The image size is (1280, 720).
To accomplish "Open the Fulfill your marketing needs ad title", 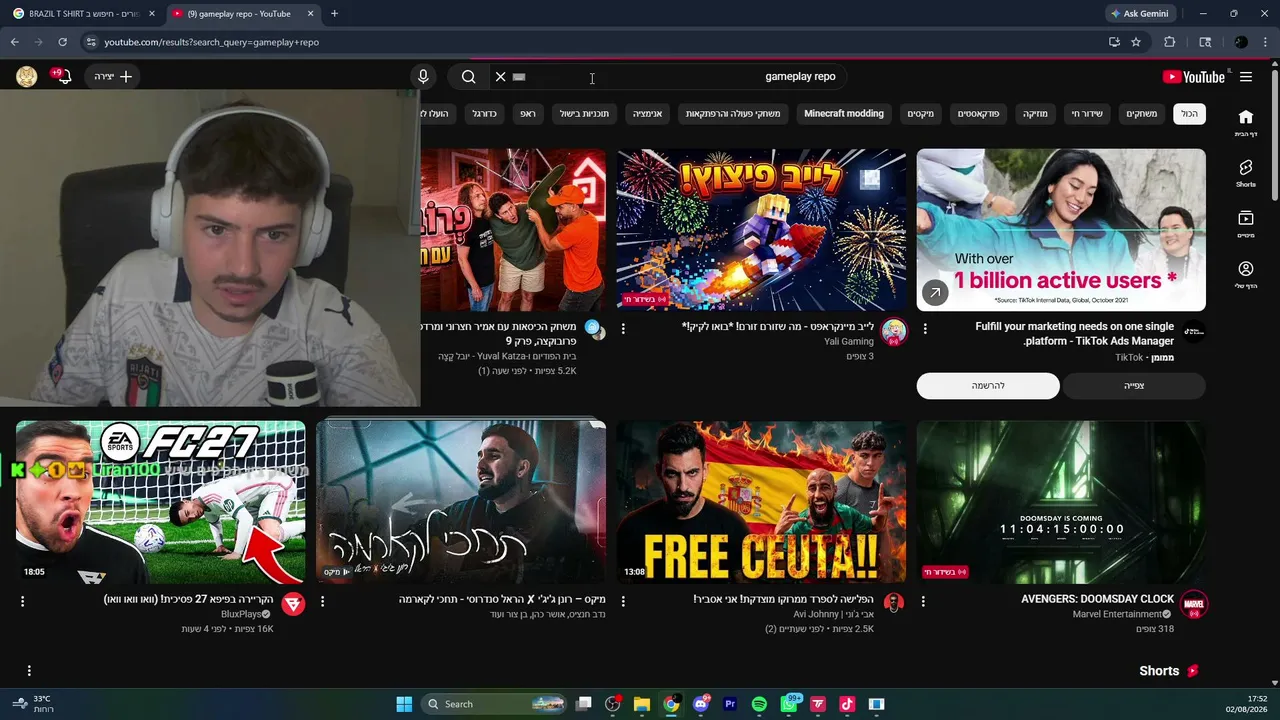I will pyautogui.click(x=1075, y=334).
